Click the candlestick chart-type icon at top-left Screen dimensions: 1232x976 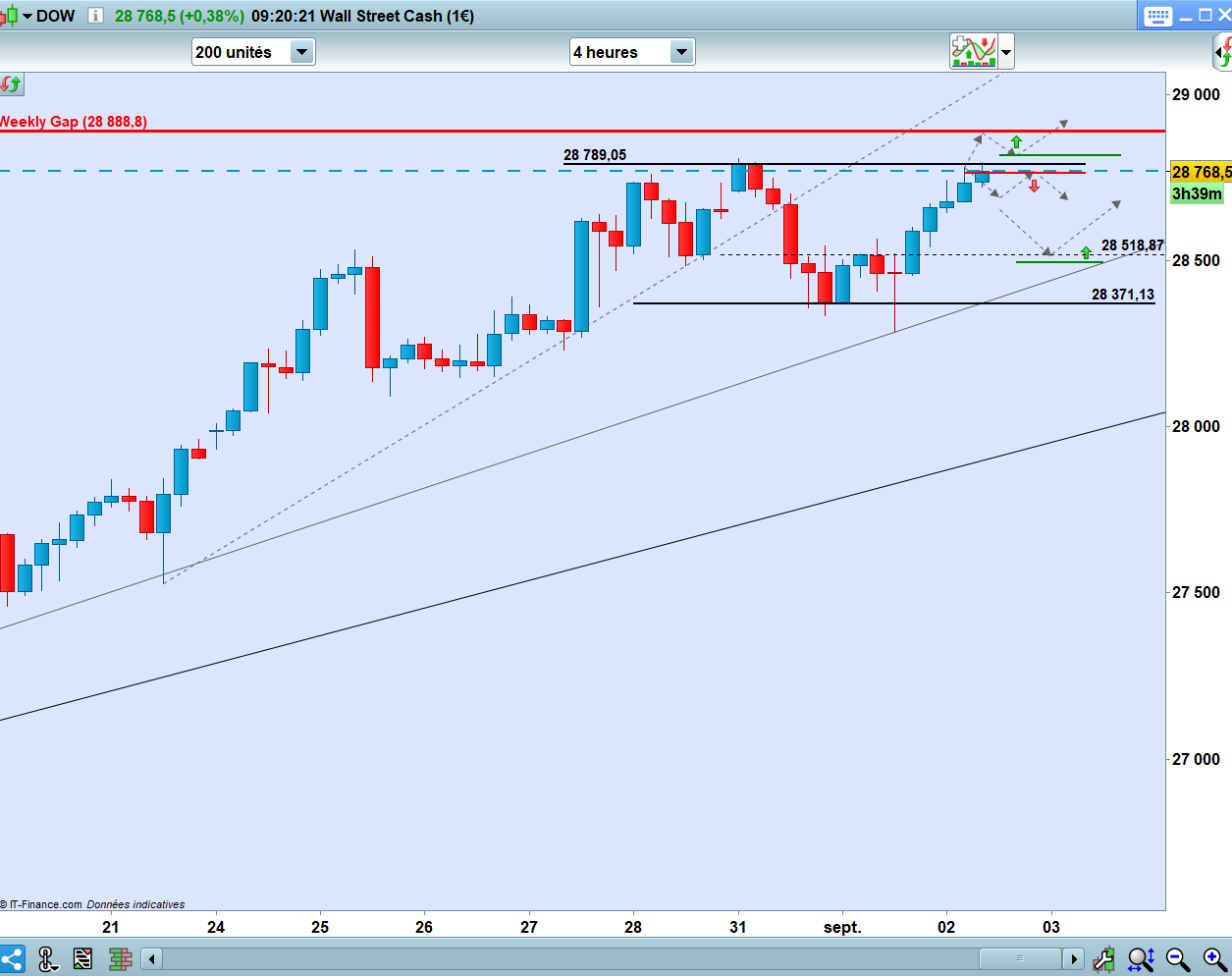tap(10, 16)
